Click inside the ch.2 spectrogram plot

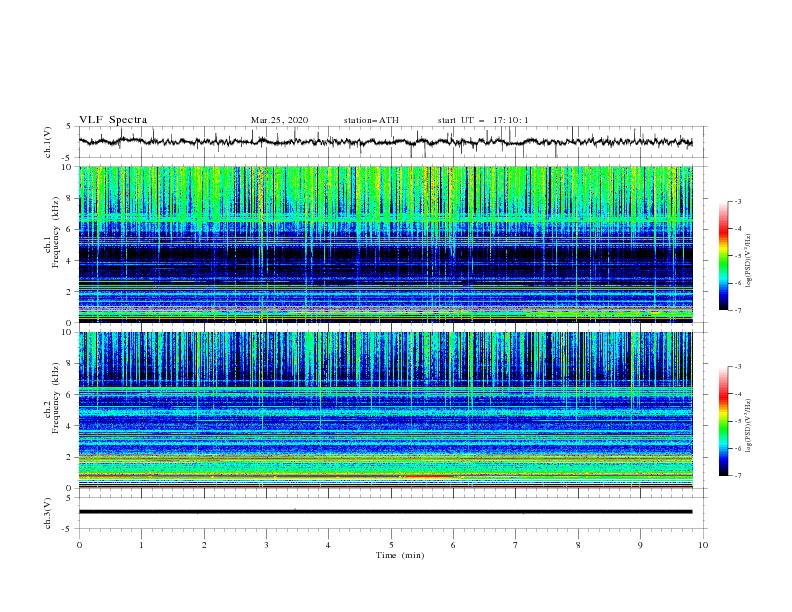pyautogui.click(x=385, y=410)
